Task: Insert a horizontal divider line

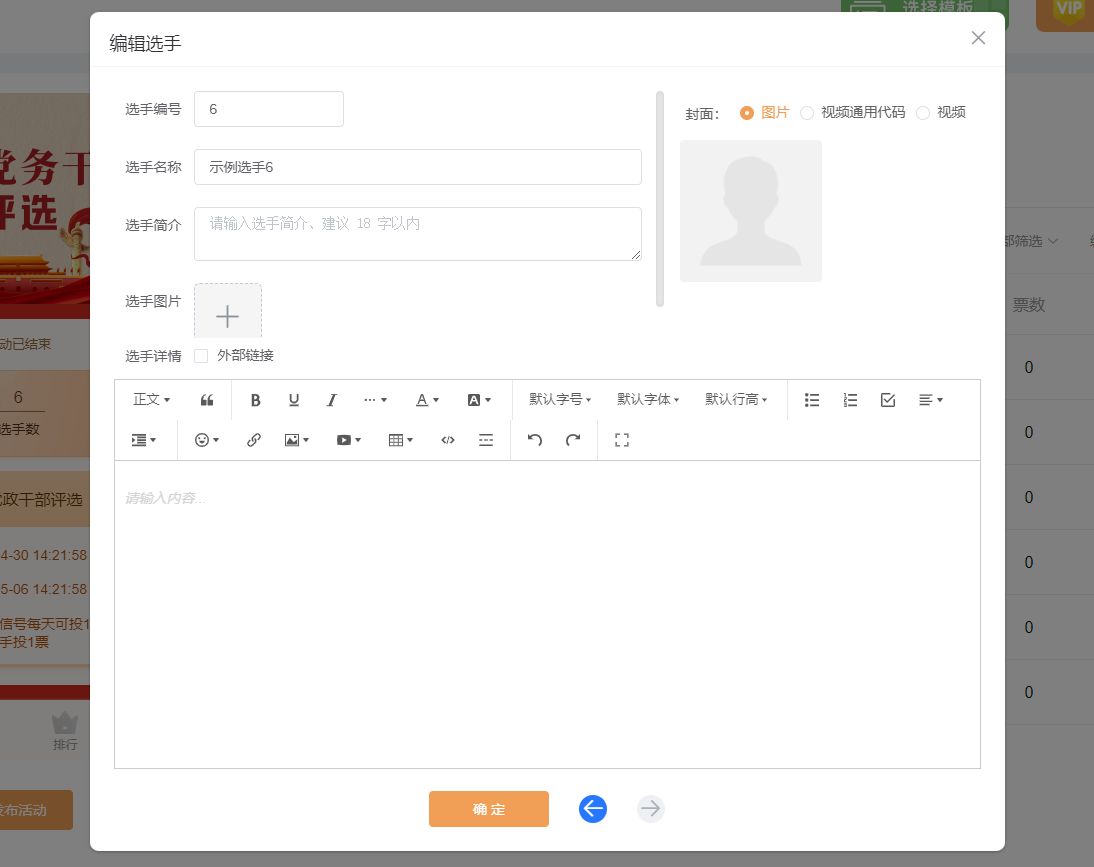Action: (x=486, y=440)
